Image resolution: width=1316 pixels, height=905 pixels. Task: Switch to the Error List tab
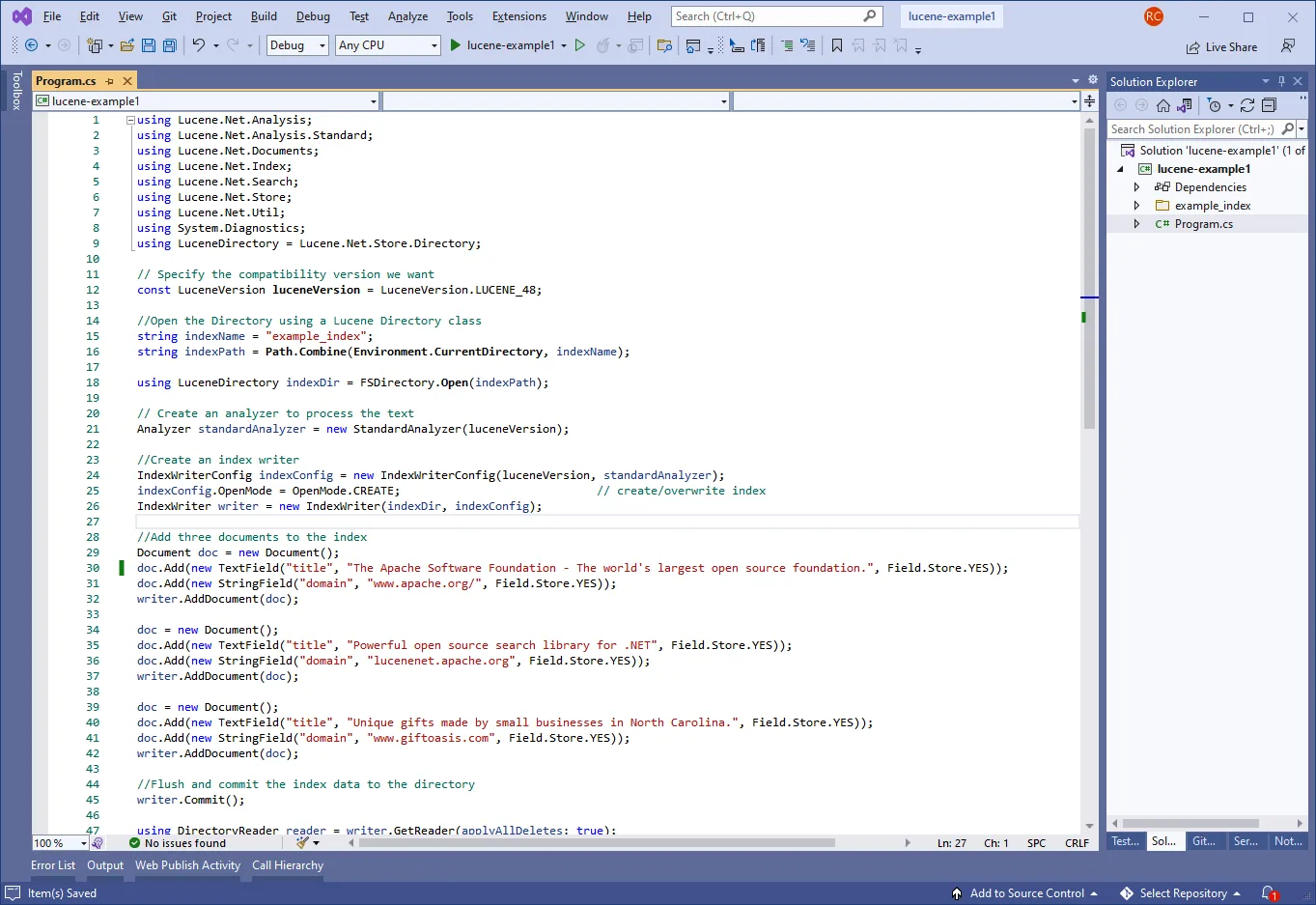pos(53,865)
